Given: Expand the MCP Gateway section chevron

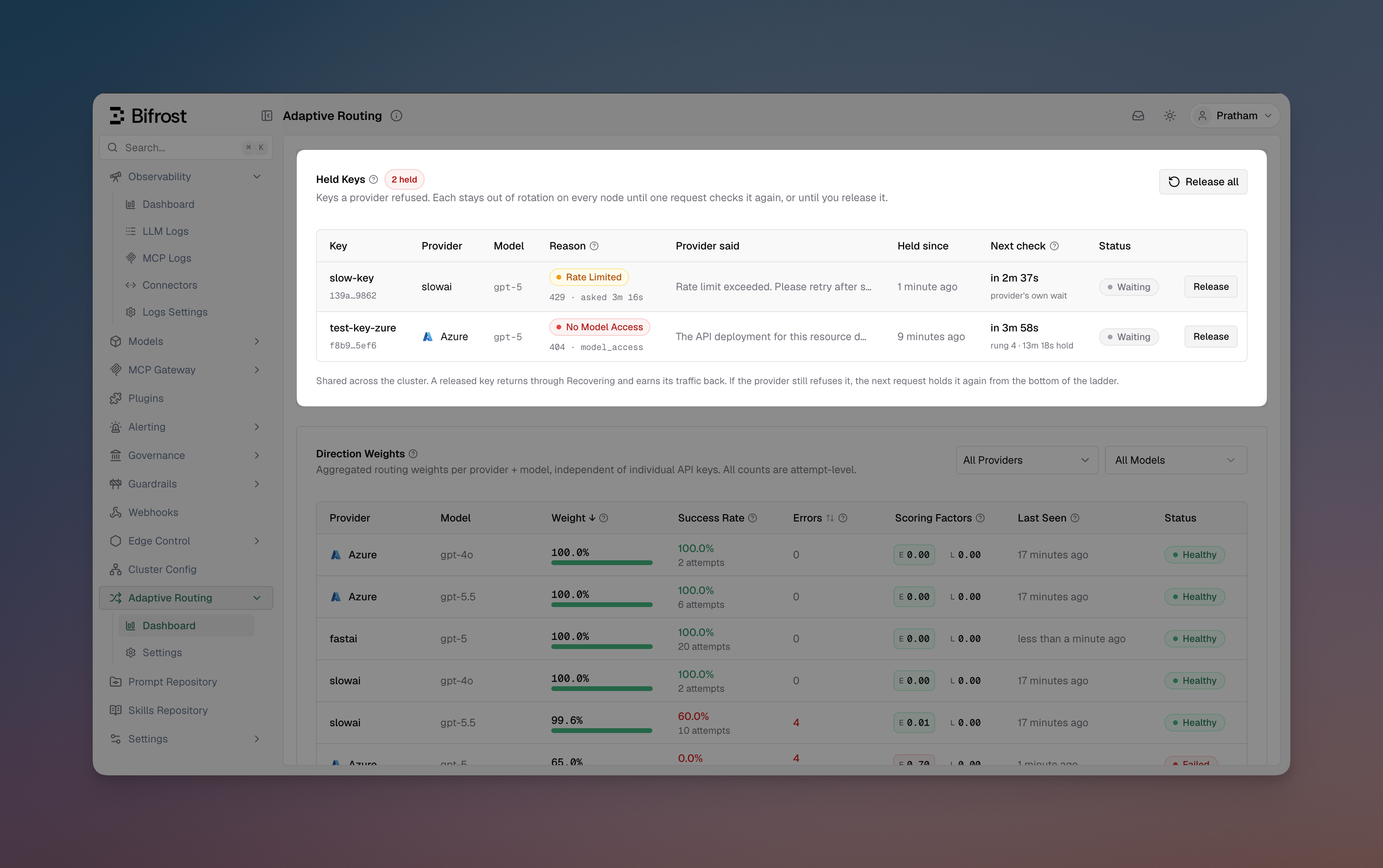Looking at the screenshot, I should click(x=257, y=370).
